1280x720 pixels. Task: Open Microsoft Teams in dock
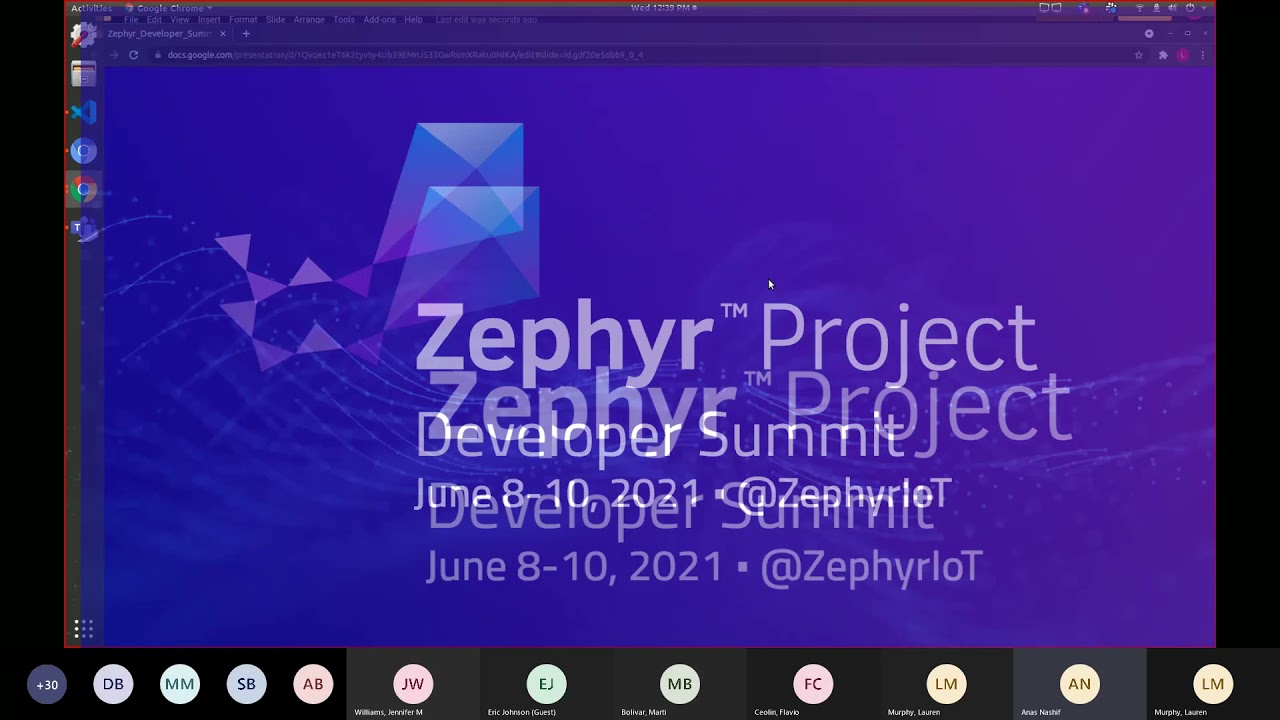(x=84, y=228)
